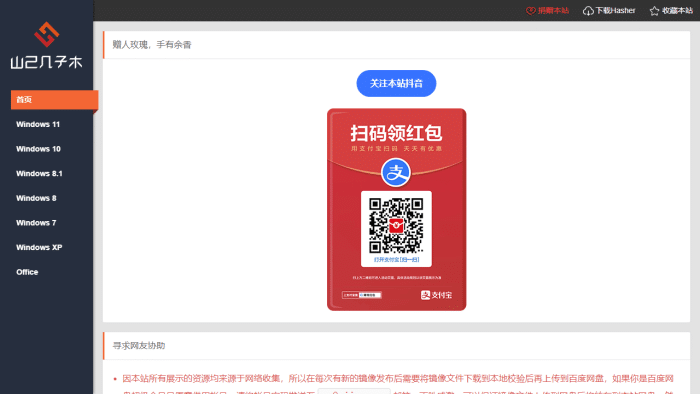This screenshot has width=700, height=394.
Task: Click the star bookmark icon
Action: tap(654, 11)
